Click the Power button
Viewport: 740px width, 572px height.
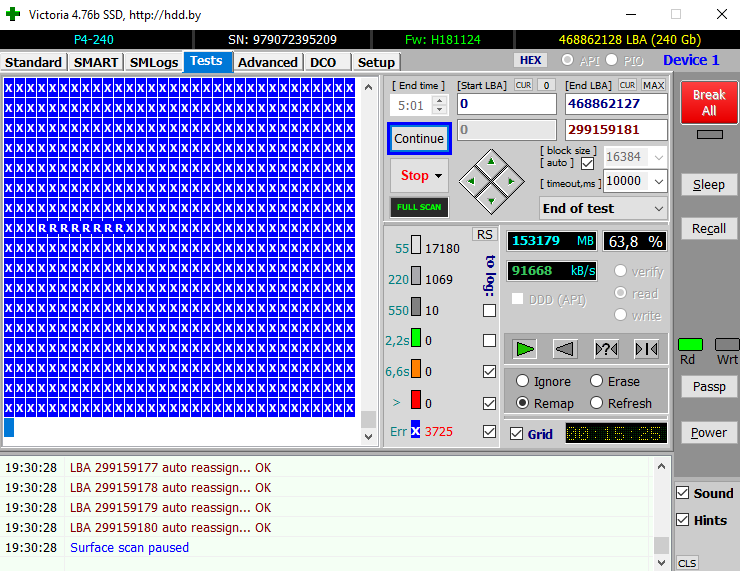[x=709, y=432]
